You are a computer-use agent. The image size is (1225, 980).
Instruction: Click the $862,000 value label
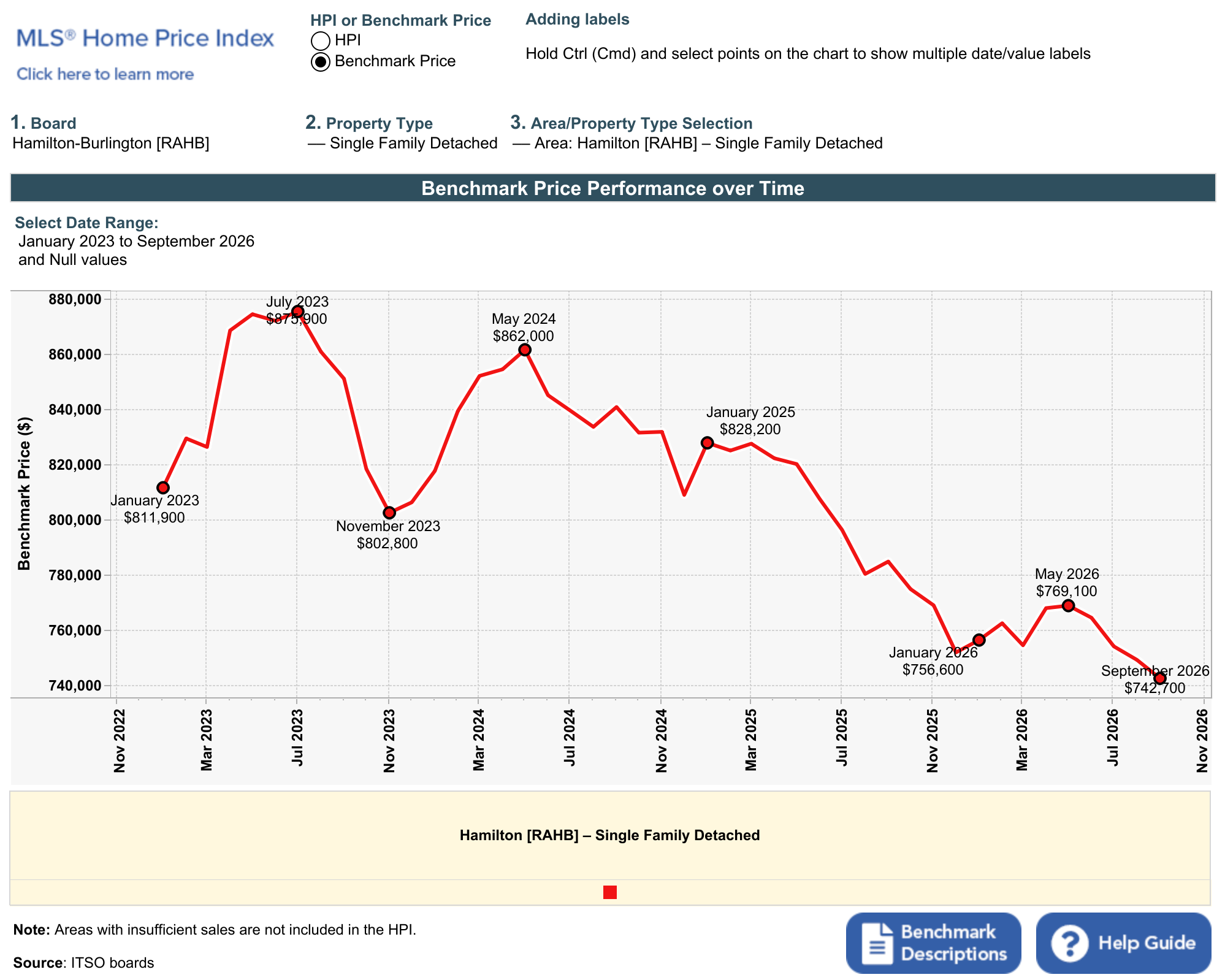pyautogui.click(x=523, y=336)
